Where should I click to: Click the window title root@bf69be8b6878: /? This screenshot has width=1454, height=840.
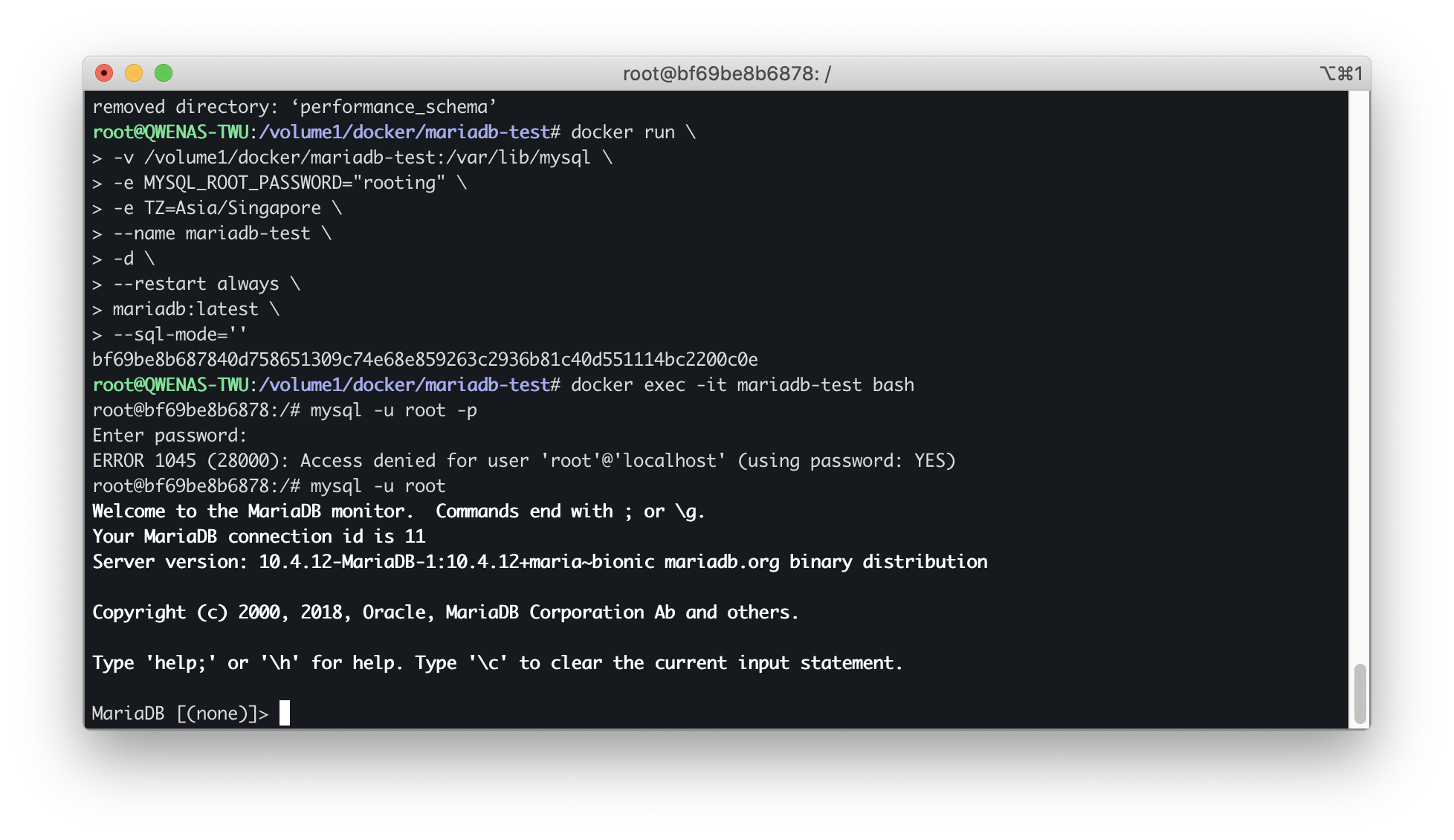click(x=726, y=74)
